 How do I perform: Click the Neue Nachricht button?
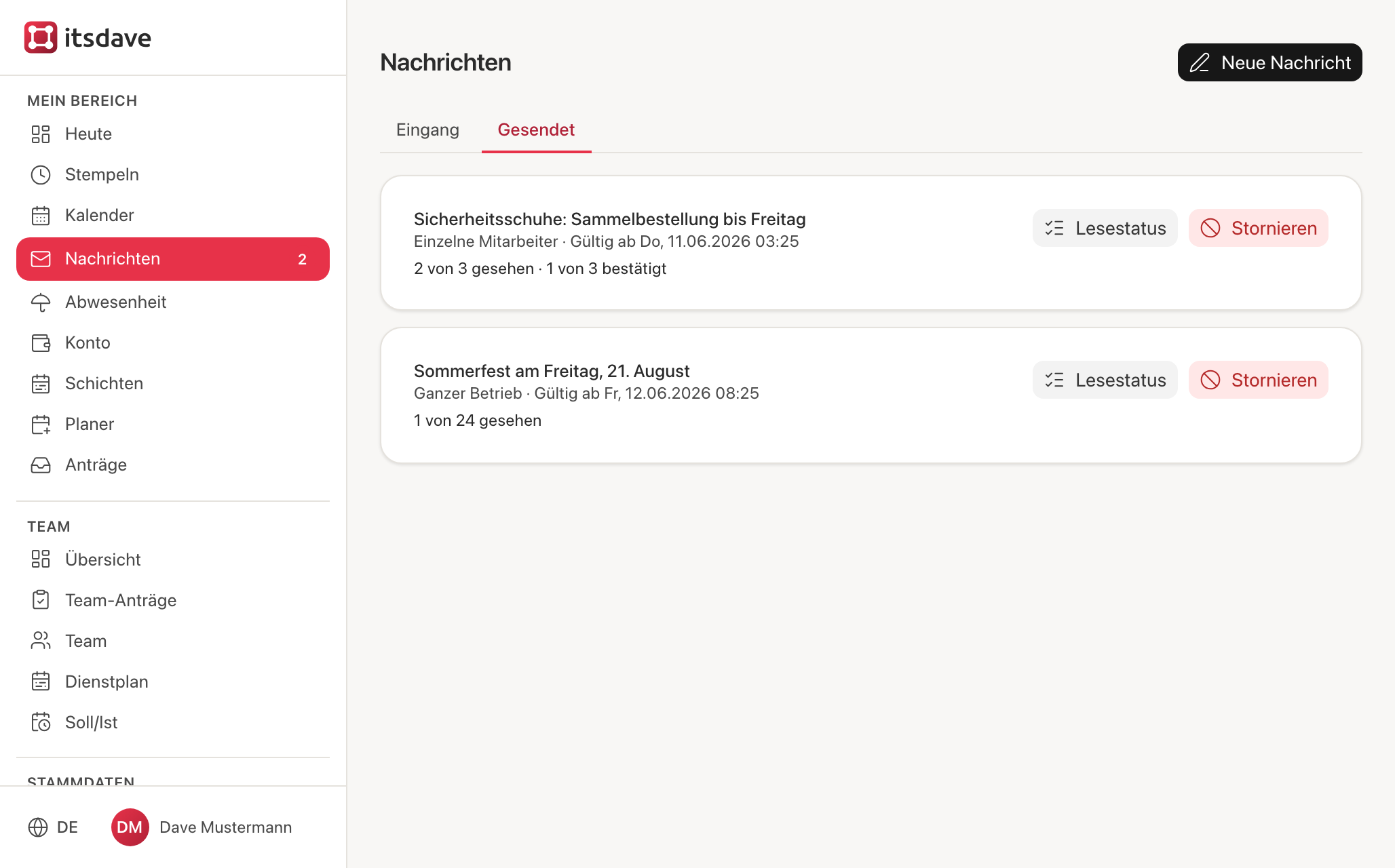[1269, 62]
